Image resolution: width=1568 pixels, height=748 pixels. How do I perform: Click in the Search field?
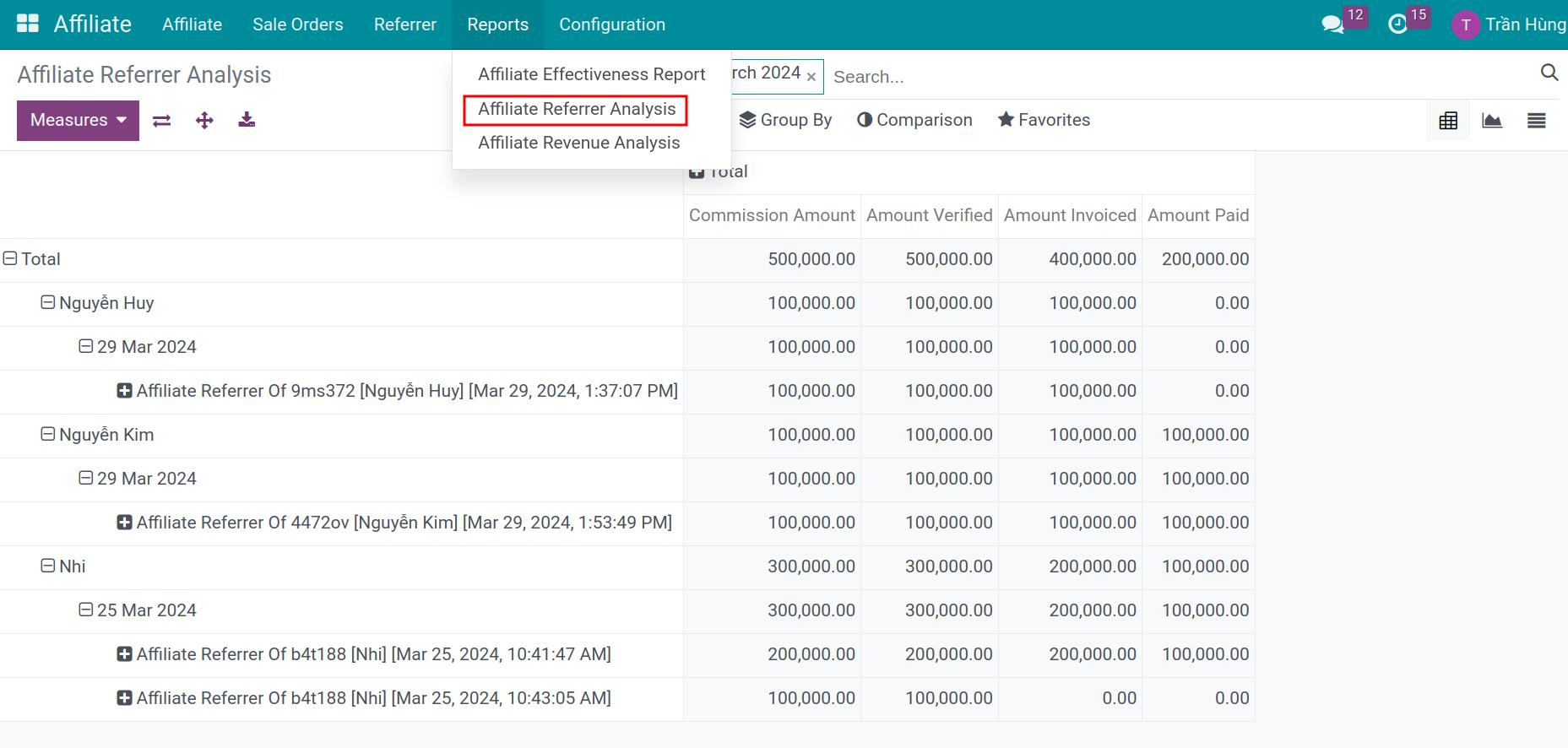pos(1180,77)
